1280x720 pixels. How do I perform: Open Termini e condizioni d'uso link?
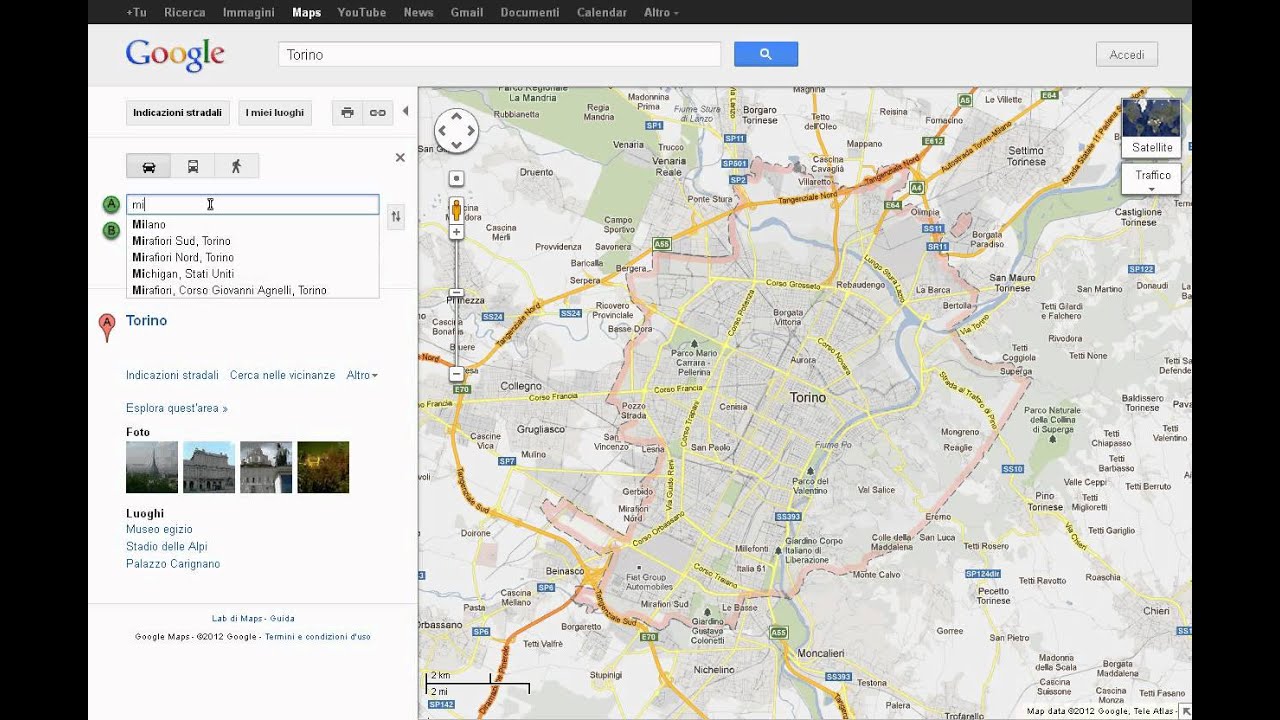pyautogui.click(x=318, y=636)
